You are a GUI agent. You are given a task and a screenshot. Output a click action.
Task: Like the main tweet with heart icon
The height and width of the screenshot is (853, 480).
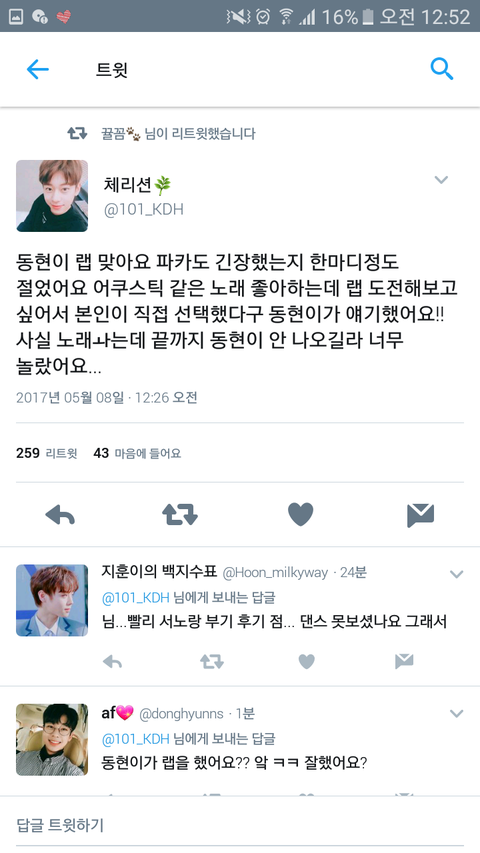(300, 514)
